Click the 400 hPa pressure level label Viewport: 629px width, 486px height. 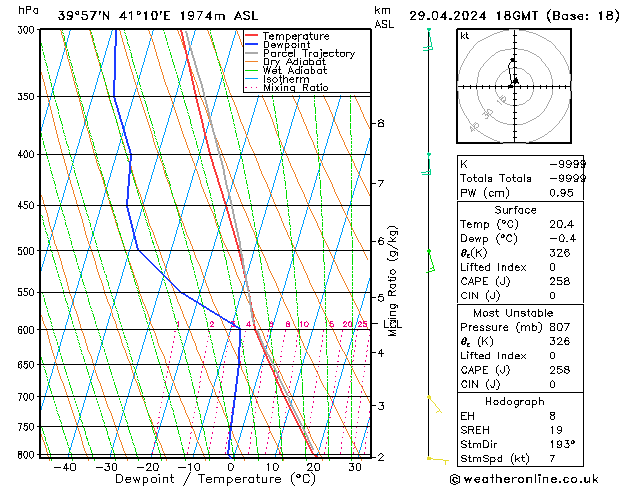pos(28,154)
